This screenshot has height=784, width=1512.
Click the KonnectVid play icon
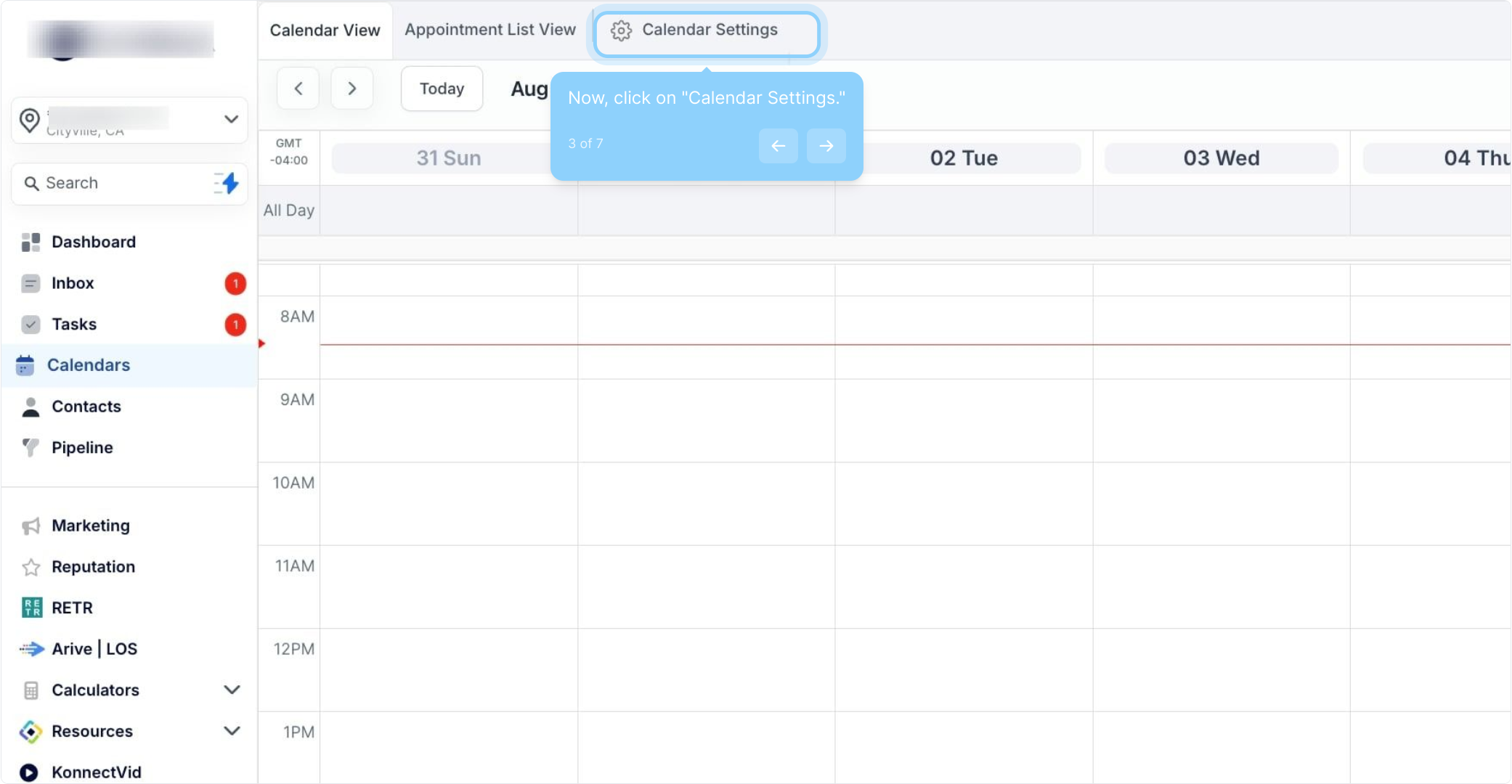coord(29,772)
